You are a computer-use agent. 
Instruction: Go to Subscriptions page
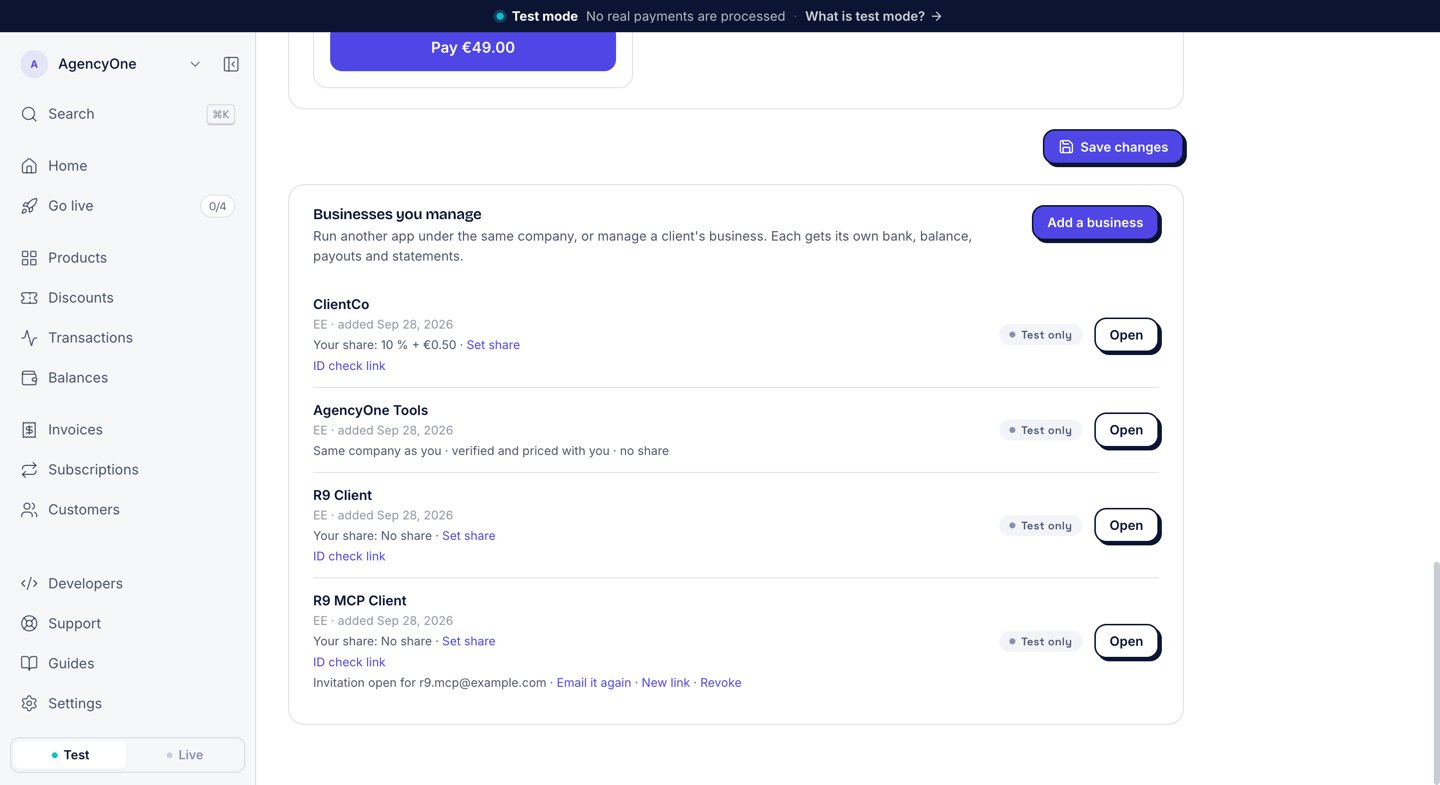(x=127, y=470)
